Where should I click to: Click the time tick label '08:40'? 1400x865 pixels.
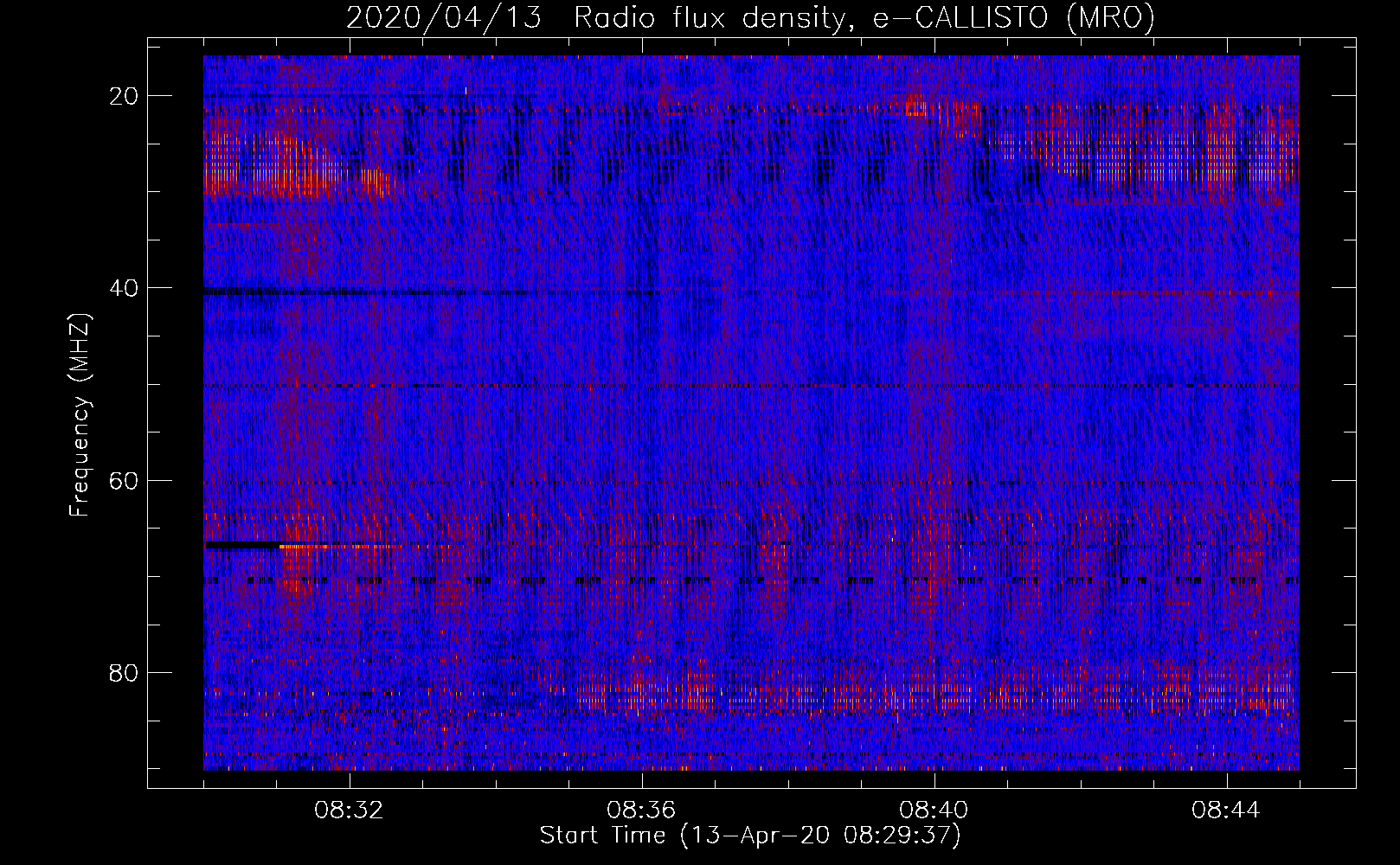click(934, 811)
